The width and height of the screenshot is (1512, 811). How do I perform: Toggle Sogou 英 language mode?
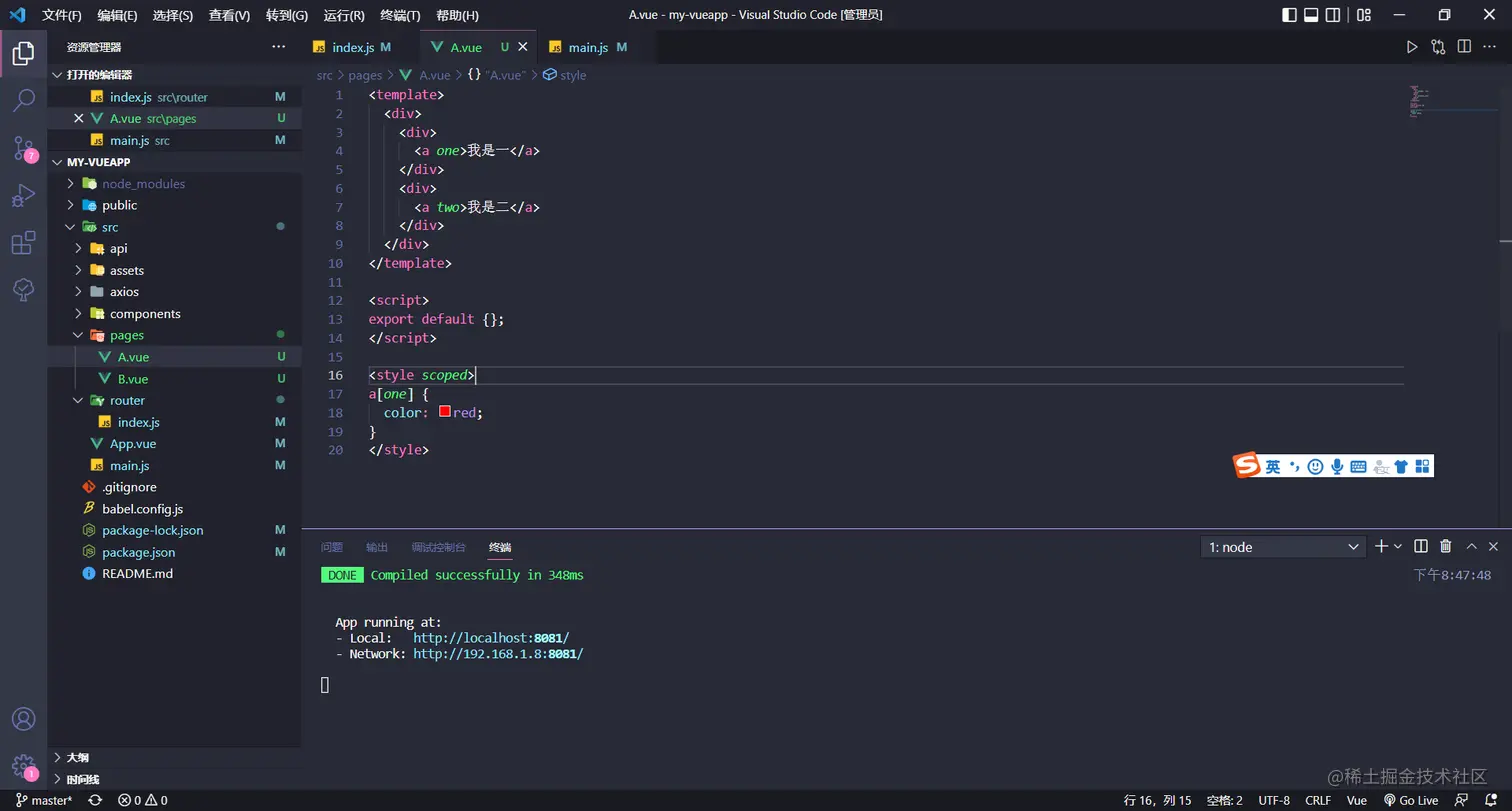pos(1273,466)
